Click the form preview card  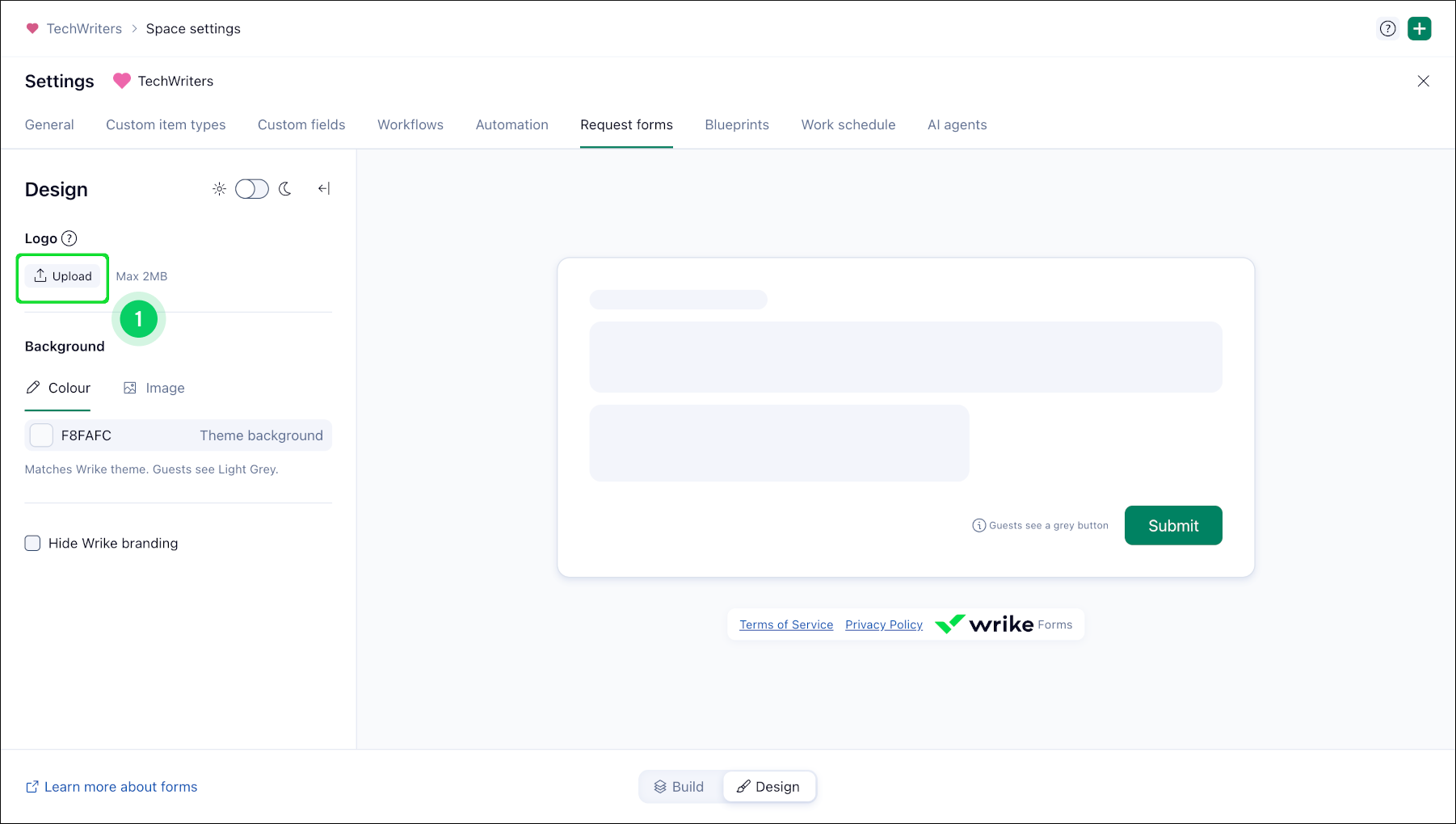906,418
